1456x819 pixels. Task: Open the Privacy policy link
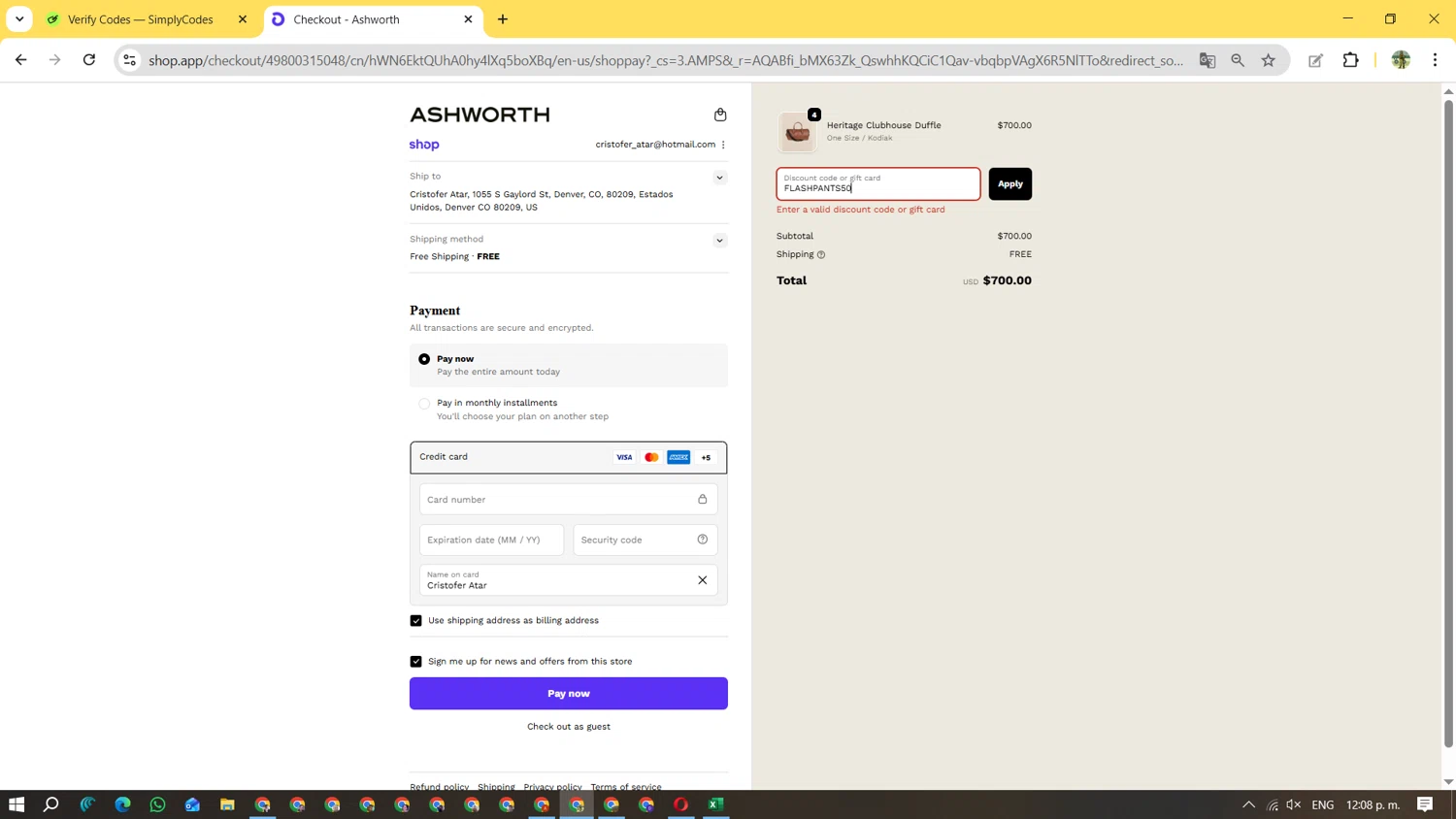(x=552, y=787)
